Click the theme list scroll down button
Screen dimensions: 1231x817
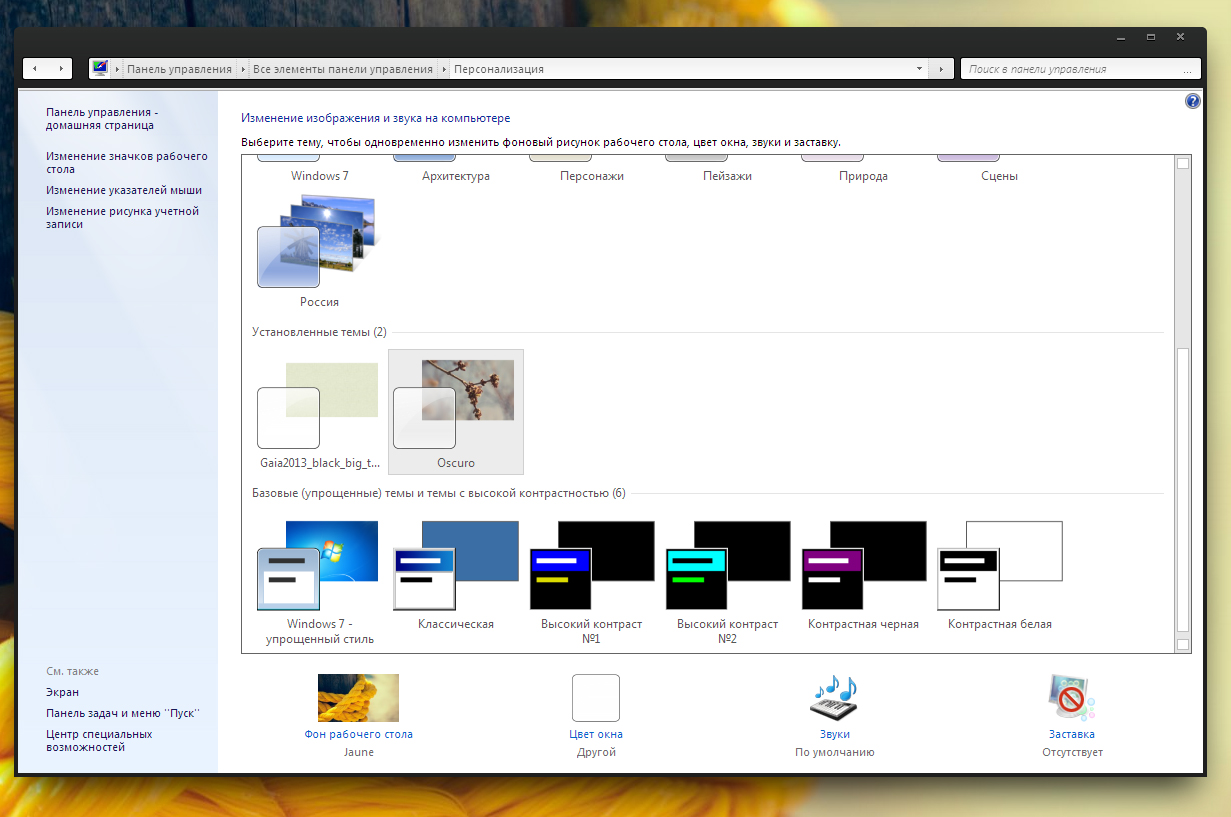tap(1183, 644)
